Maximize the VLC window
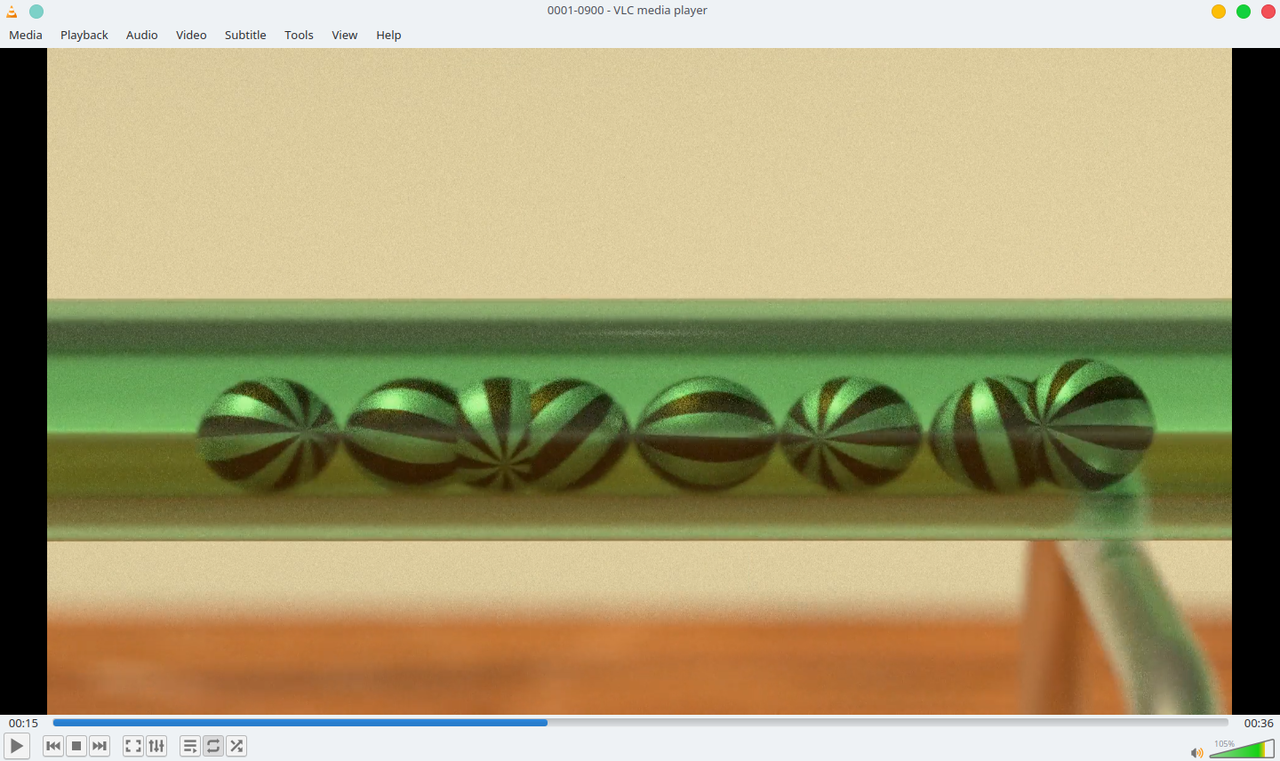This screenshot has height=761, width=1280. point(1243,11)
